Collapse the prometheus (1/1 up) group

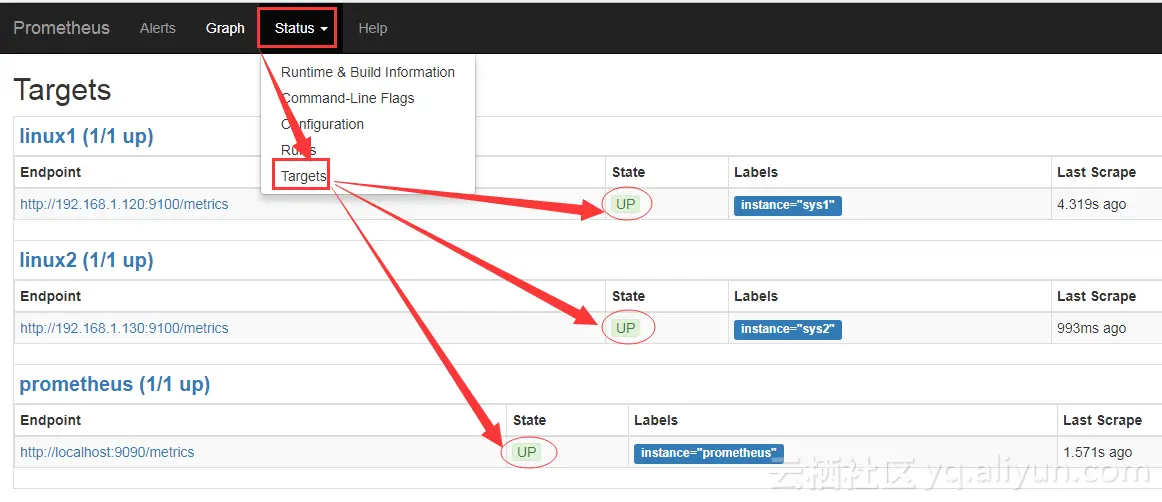[115, 384]
